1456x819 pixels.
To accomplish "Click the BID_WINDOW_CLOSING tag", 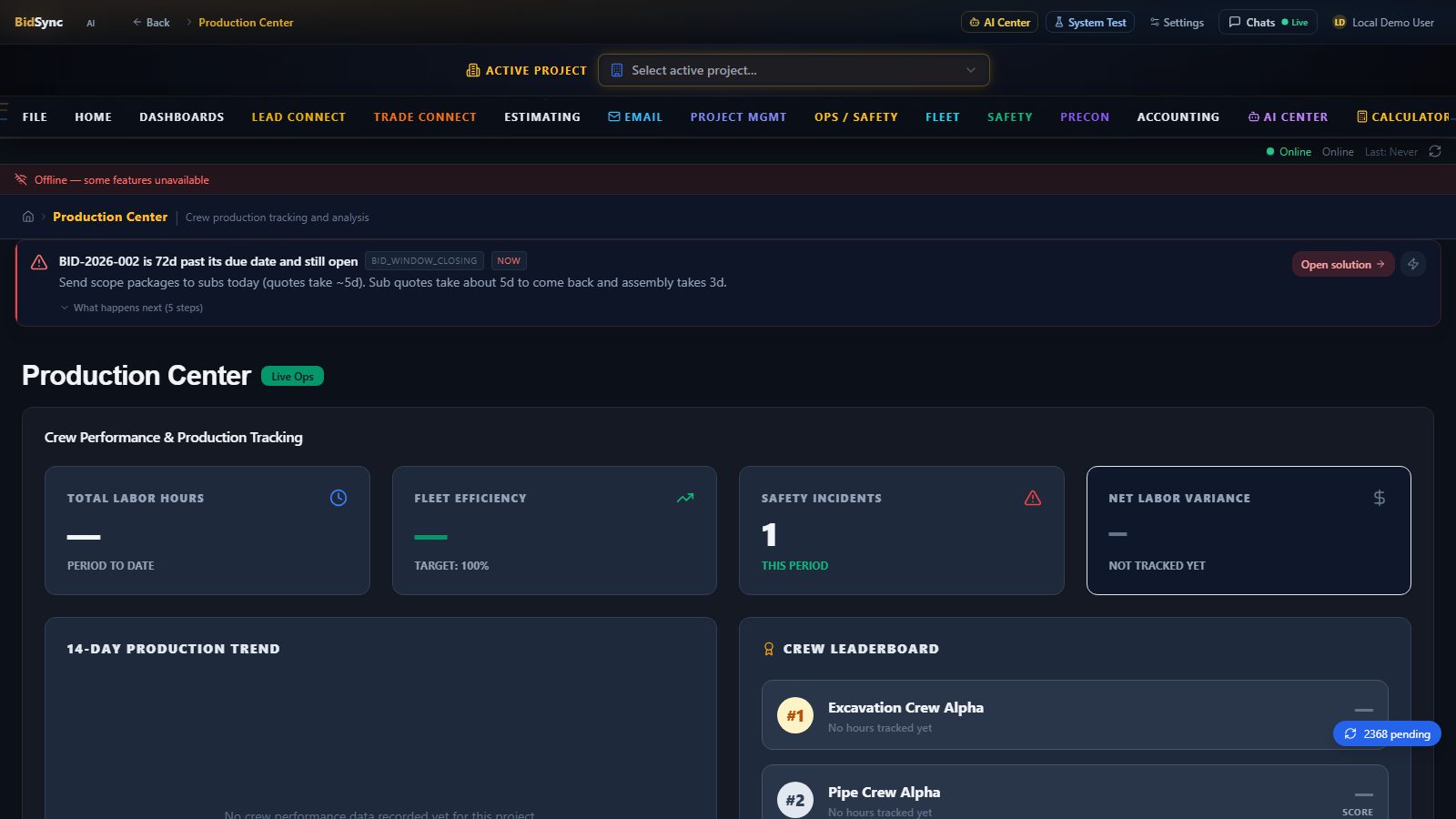I will click(424, 261).
